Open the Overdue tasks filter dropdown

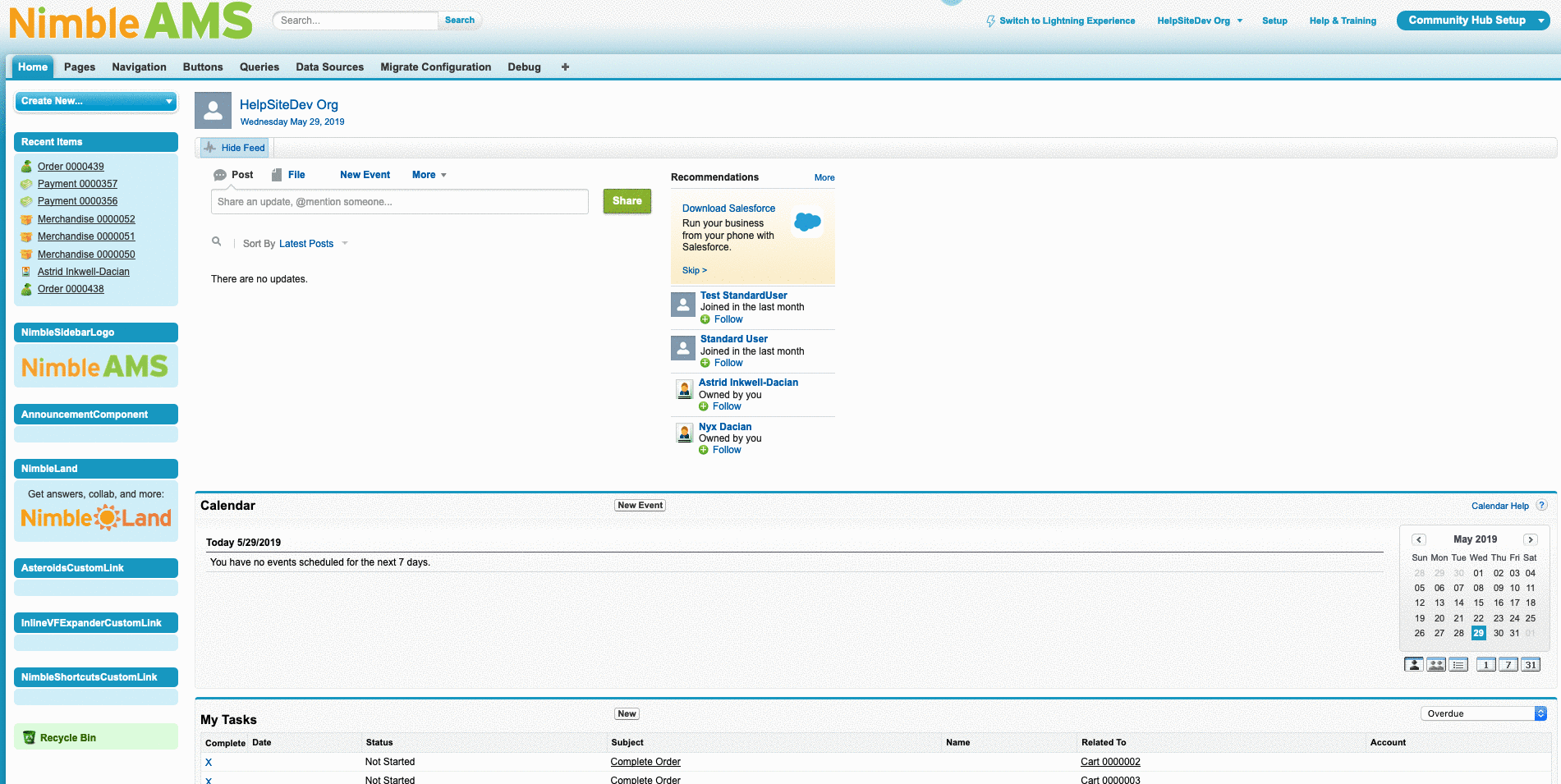click(1483, 713)
